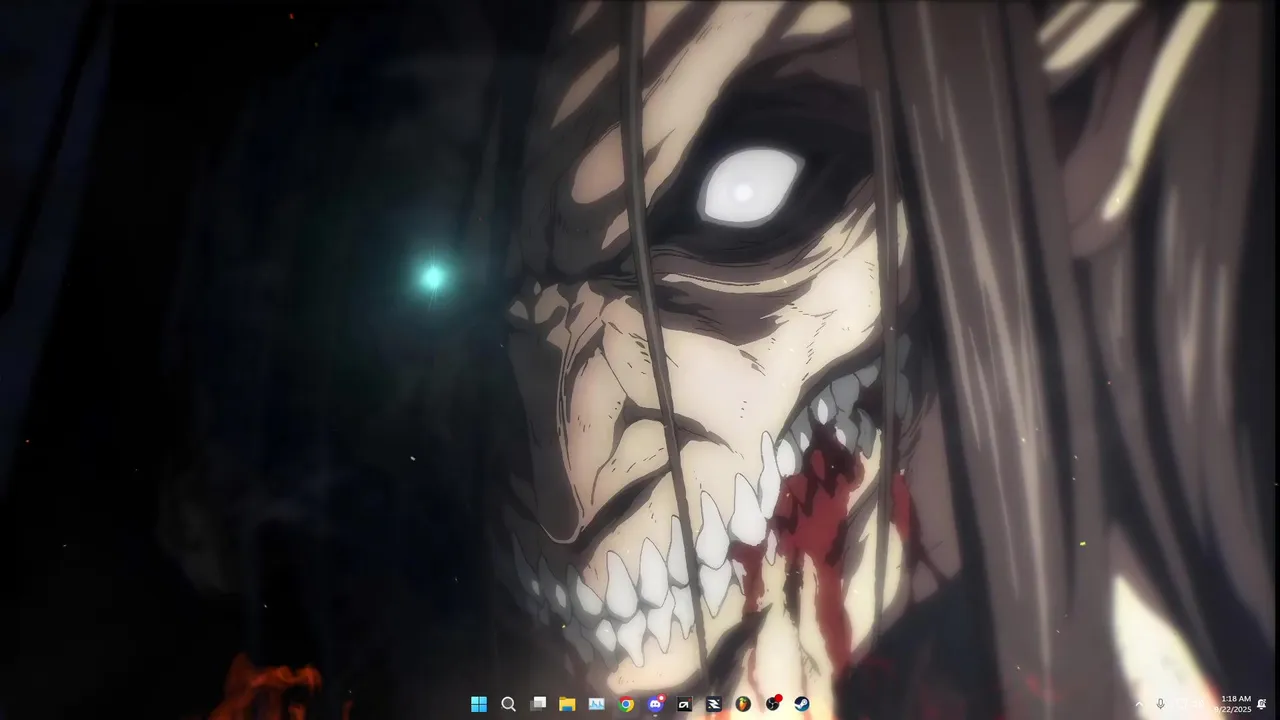Open notifications bell in tray
1280x720 pixels.
(x=1262, y=704)
